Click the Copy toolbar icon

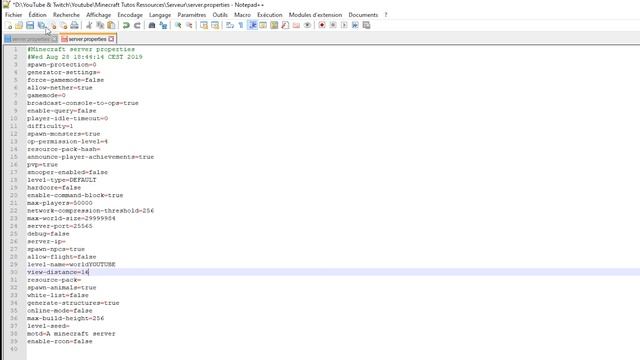100,25
